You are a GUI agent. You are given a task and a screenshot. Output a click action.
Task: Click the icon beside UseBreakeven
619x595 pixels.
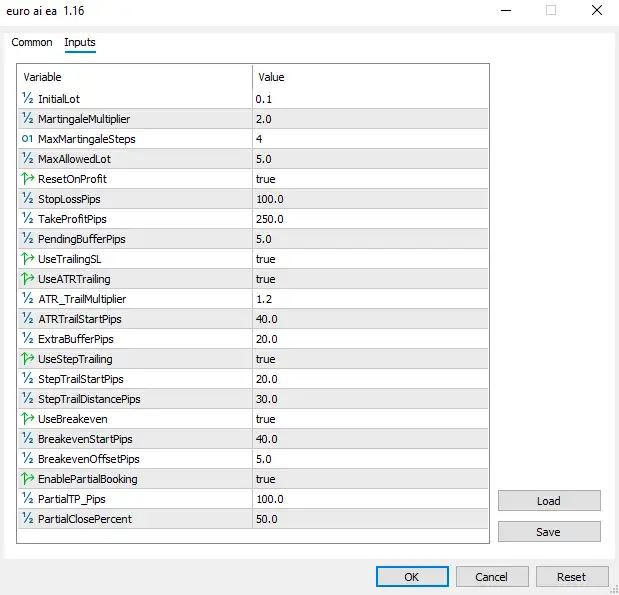(x=27, y=419)
